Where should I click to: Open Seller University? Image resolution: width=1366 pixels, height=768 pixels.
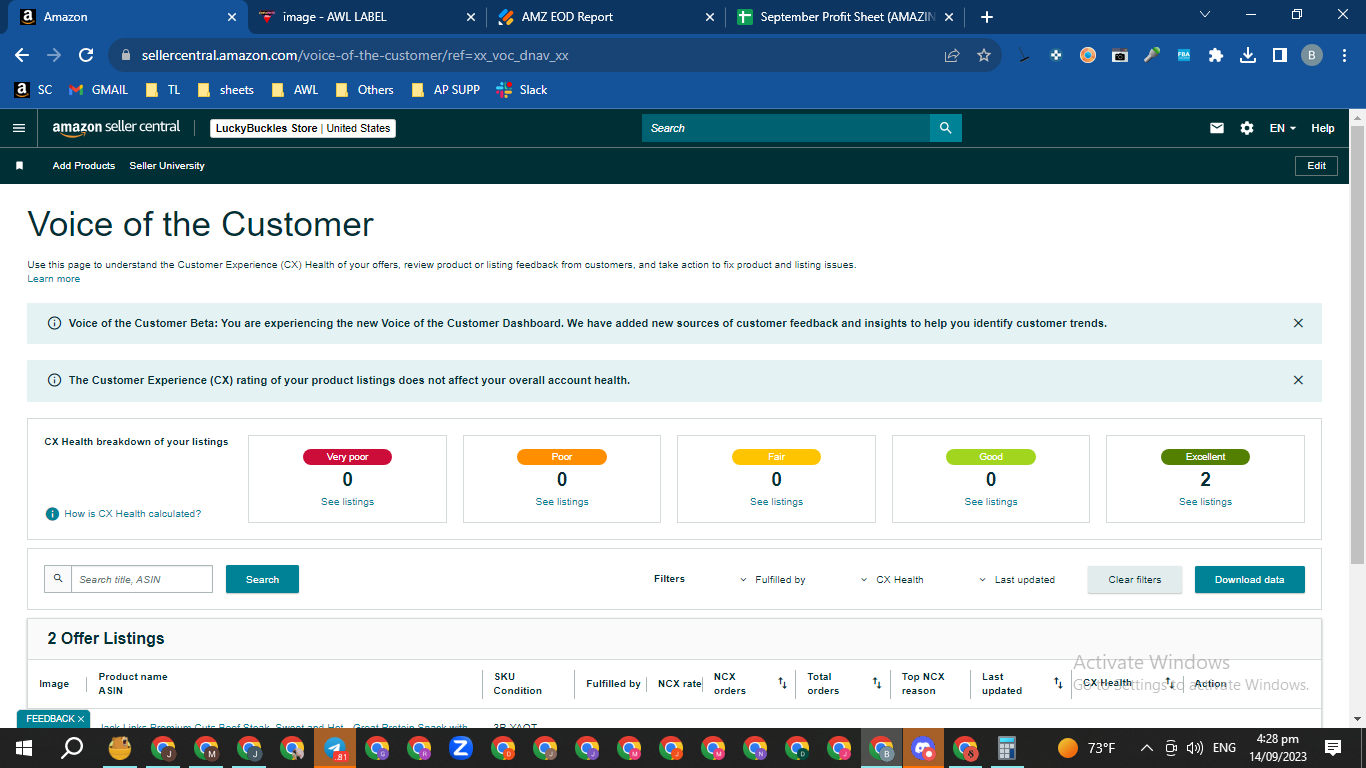coord(167,166)
